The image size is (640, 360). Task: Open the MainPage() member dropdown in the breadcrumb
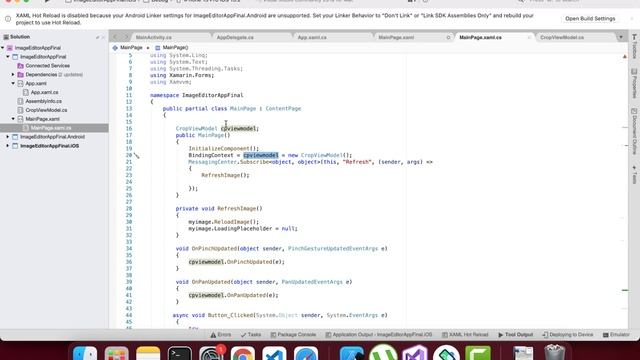[x=171, y=48]
